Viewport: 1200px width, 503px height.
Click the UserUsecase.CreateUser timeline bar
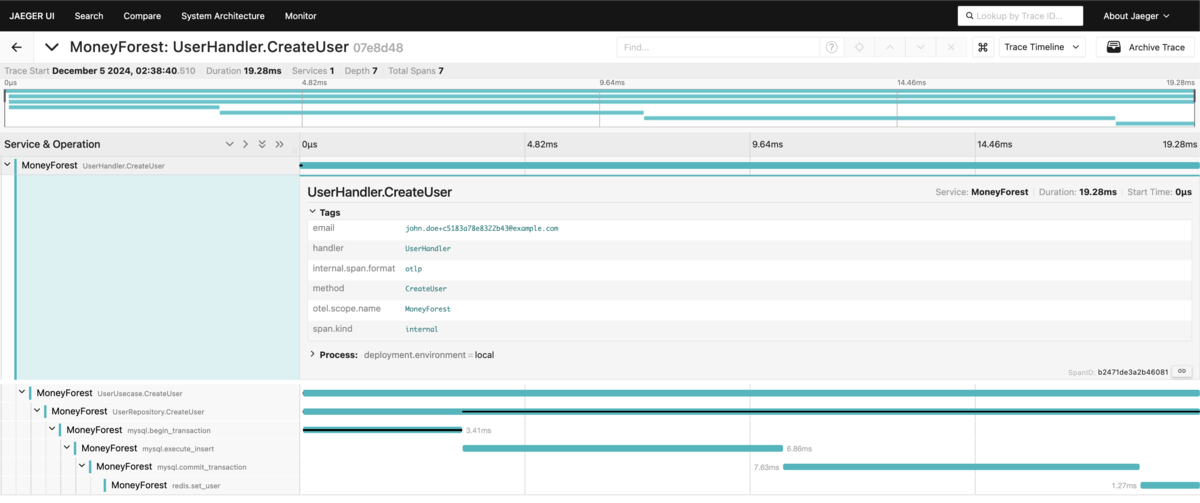click(750, 393)
